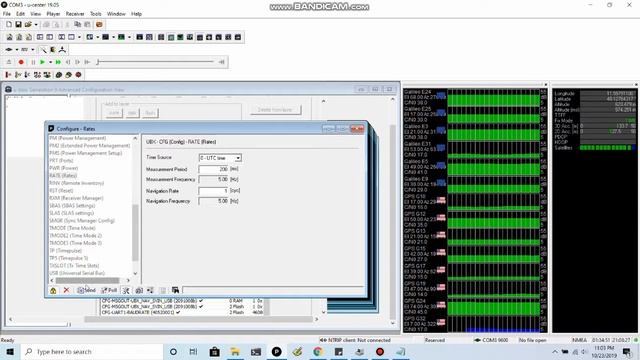Screen dimensions: 640x360
Task: Open File Explorer from the taskbar
Action: pyautogui.click(x=235, y=351)
